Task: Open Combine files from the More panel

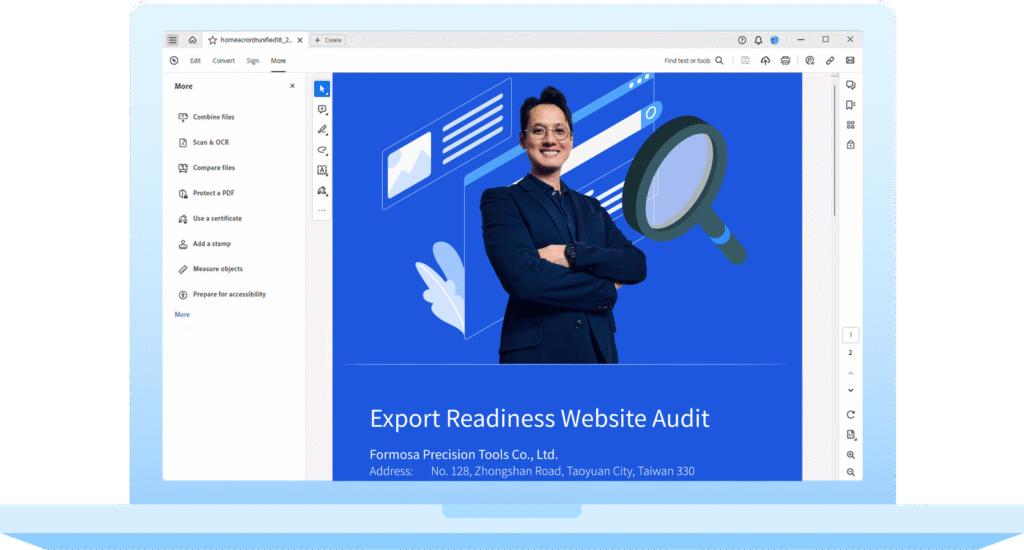Action: click(213, 117)
